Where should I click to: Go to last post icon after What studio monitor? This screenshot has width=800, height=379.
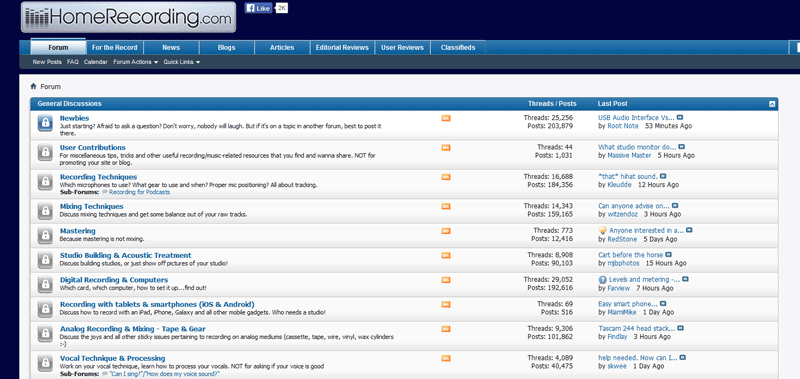click(x=682, y=147)
